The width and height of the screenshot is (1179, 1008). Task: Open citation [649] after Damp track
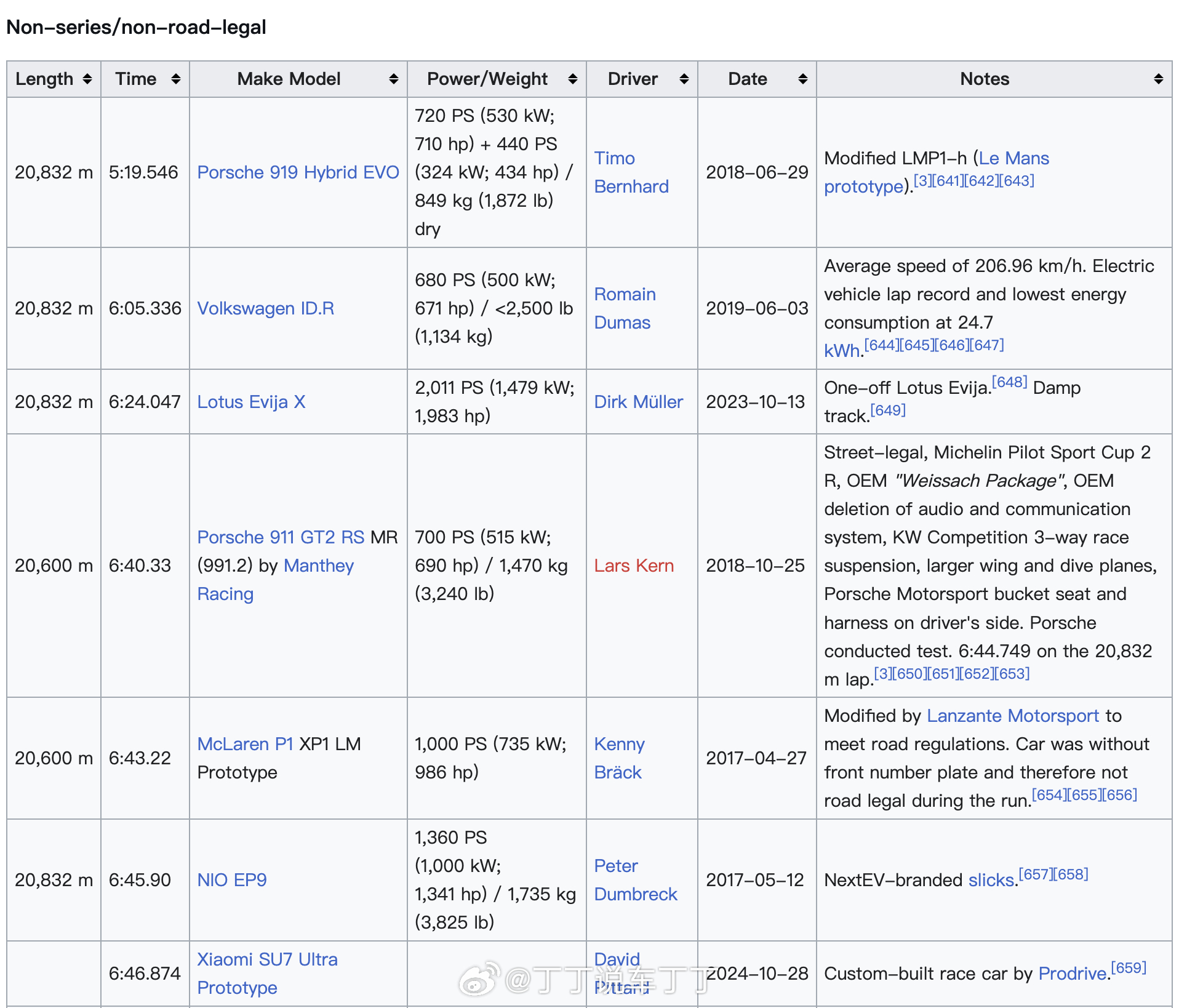(x=888, y=410)
